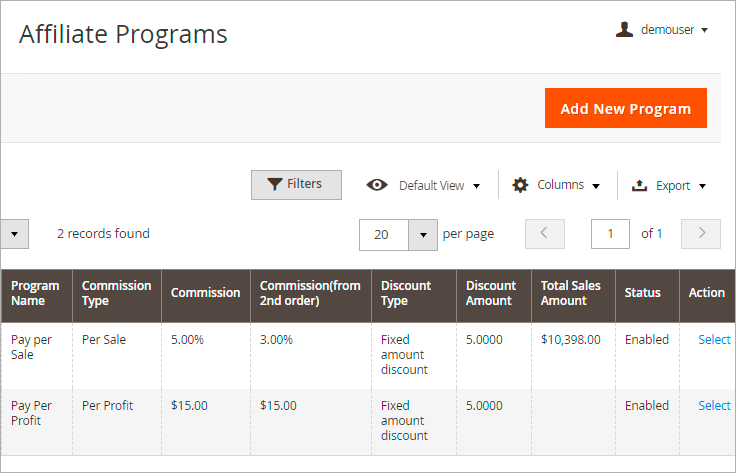Open the bulk actions dropdown near records found
The image size is (736, 473).
[14, 234]
